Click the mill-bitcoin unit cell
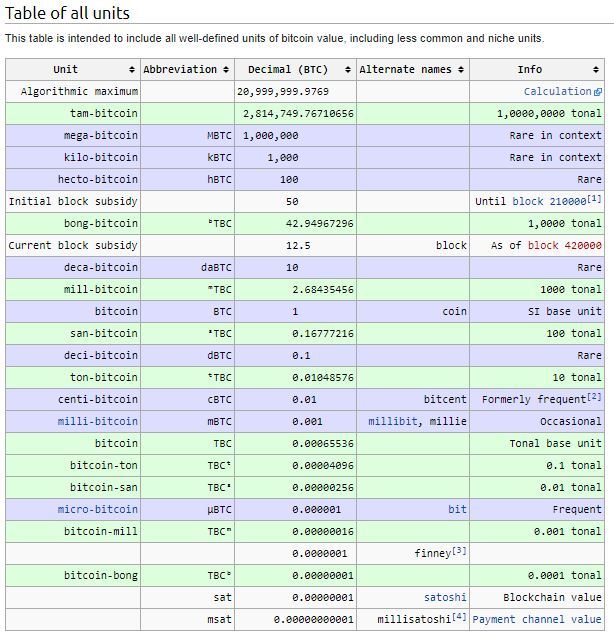Image resolution: width=614 pixels, height=644 pixels. point(73,290)
